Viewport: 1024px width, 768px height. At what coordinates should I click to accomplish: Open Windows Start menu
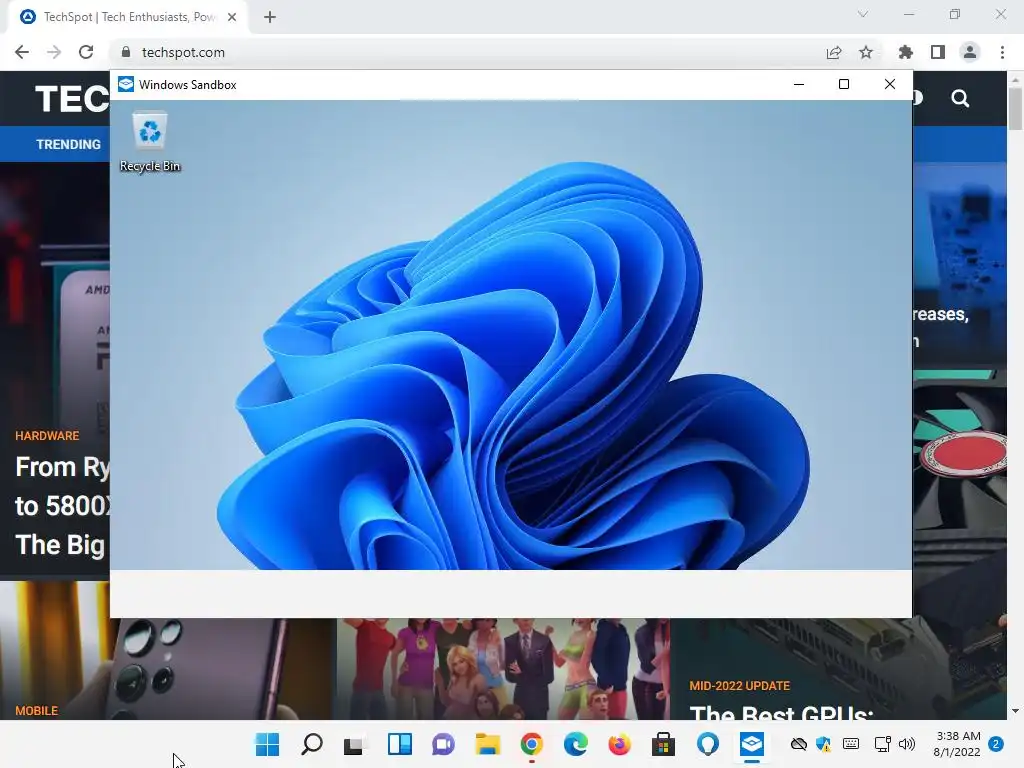coord(267,744)
